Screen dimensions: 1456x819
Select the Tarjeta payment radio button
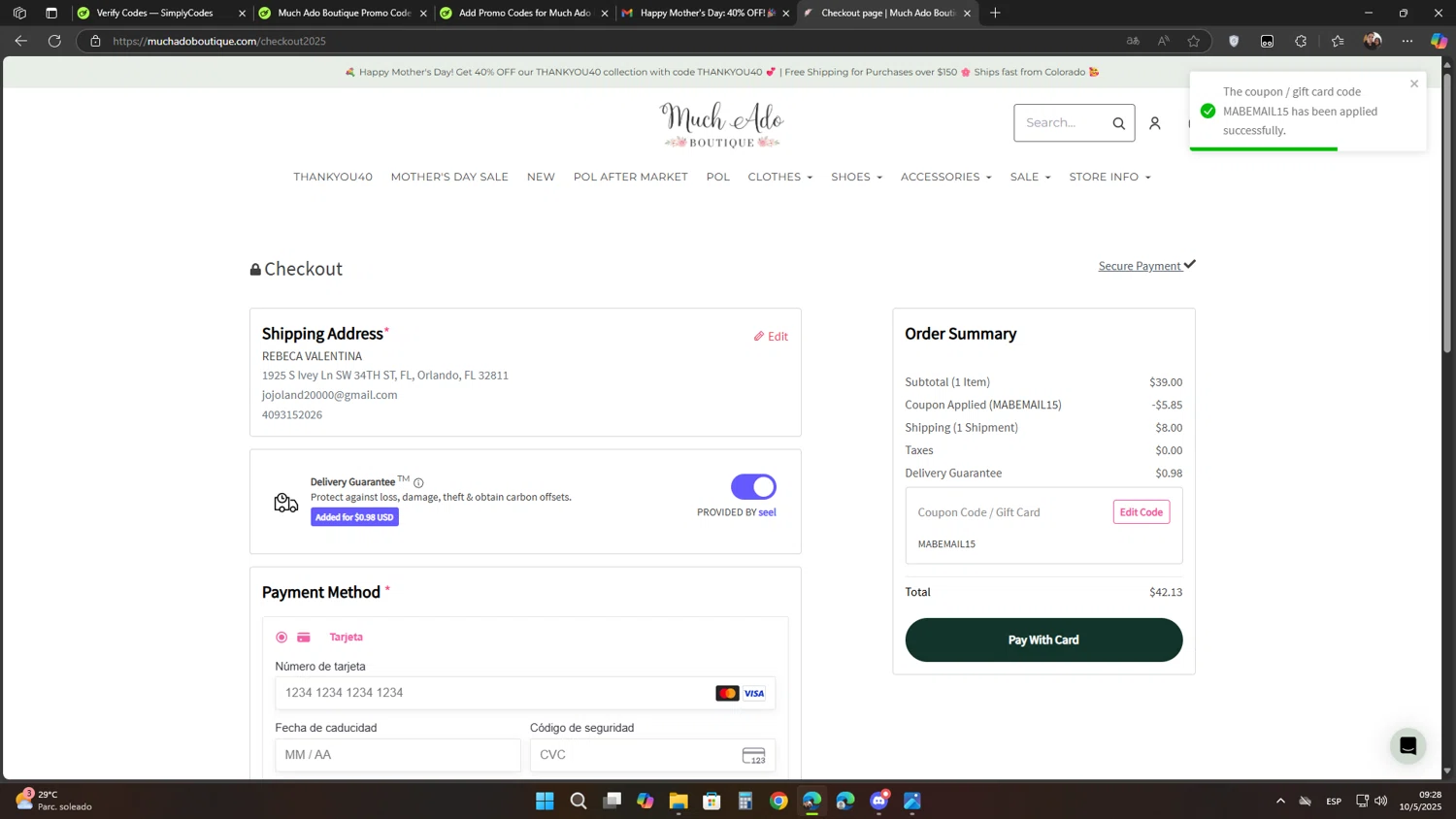point(281,638)
